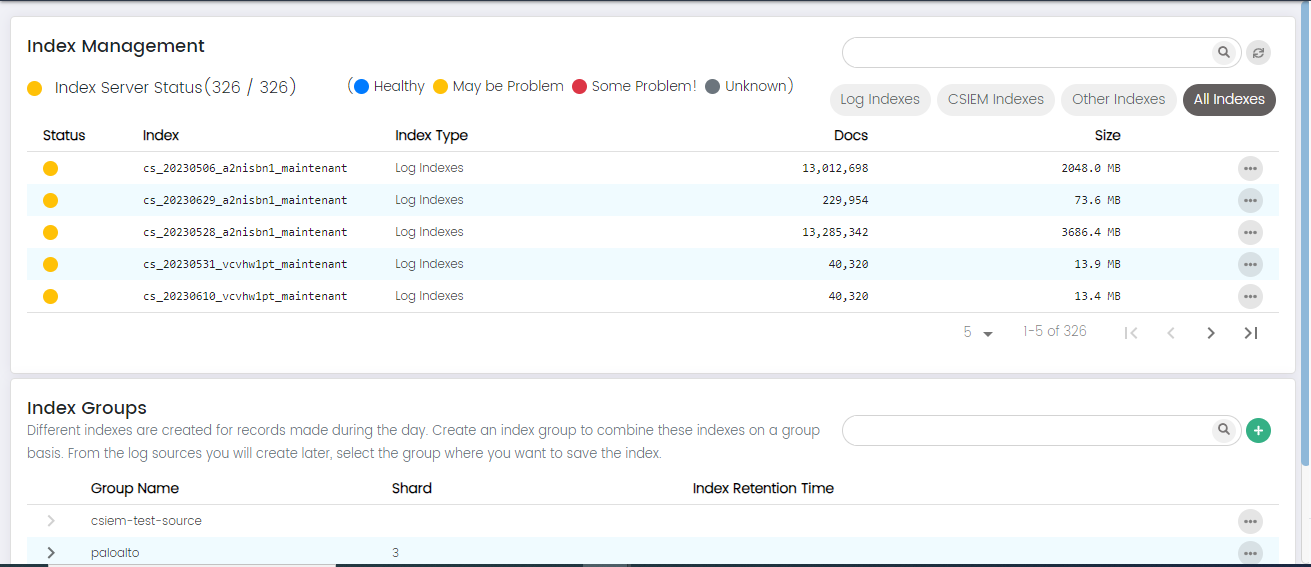Open more actions for csiem-test-source group
This screenshot has height=567, width=1311.
[1250, 521]
